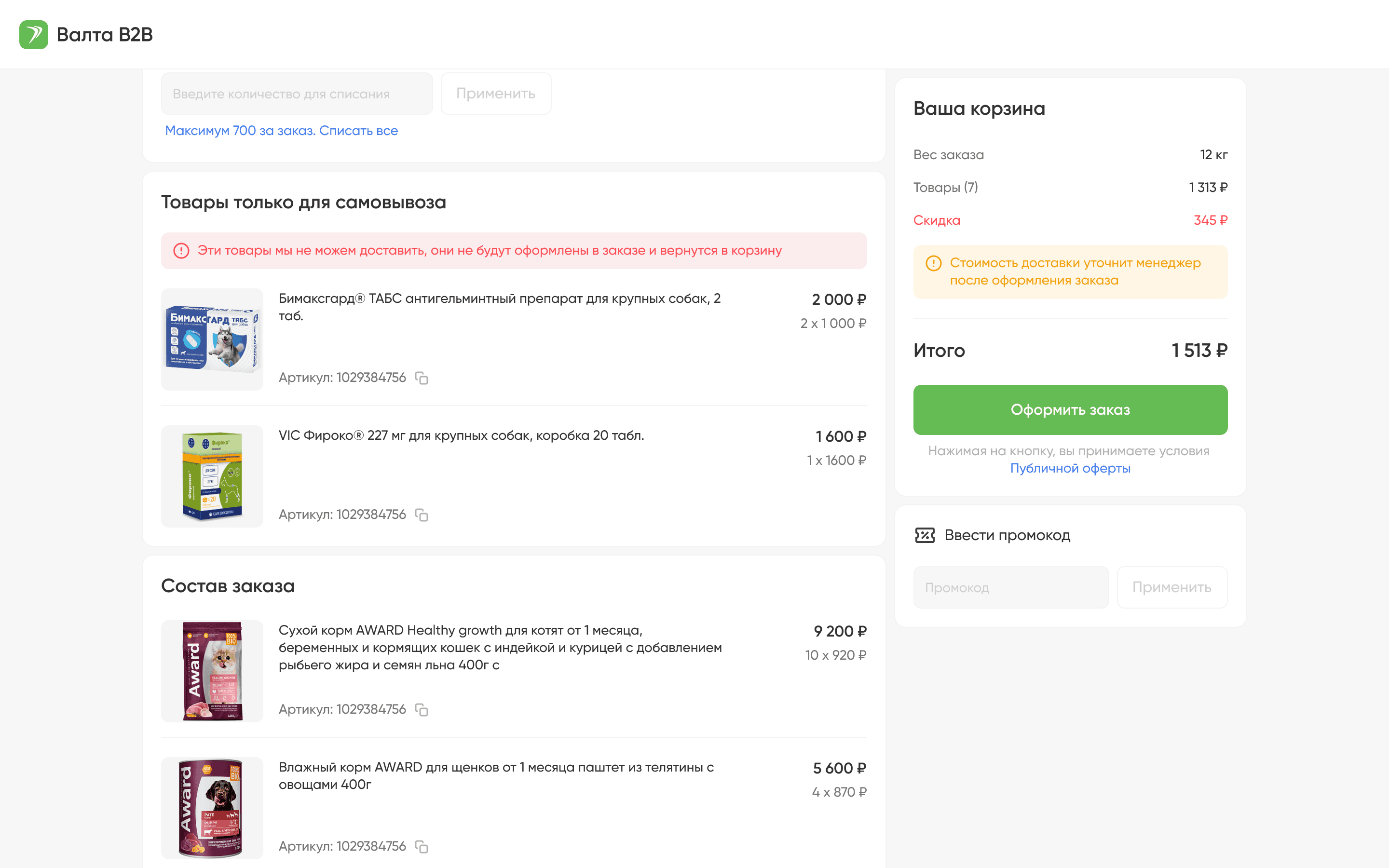Open the Публичной оферты link

(x=1070, y=468)
